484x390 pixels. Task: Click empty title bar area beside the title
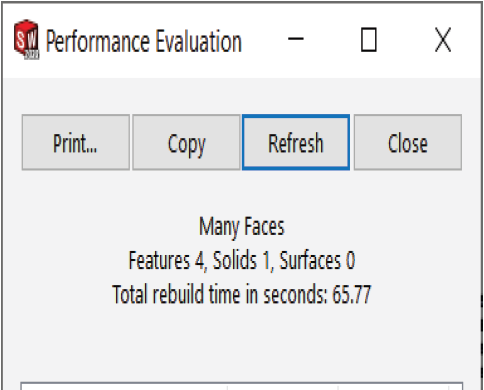[x=263, y=40]
